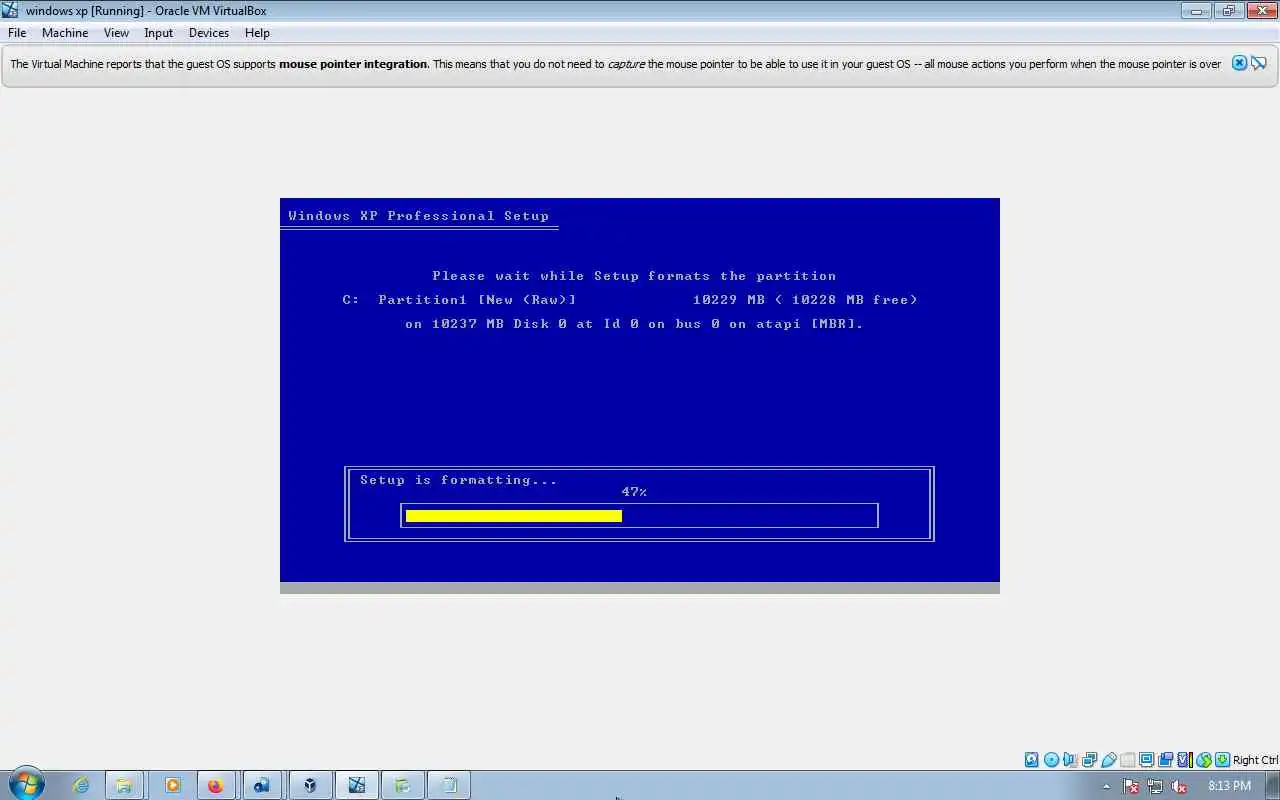Image resolution: width=1280 pixels, height=800 pixels.
Task: Click the video recording status icon
Action: (x=1165, y=760)
